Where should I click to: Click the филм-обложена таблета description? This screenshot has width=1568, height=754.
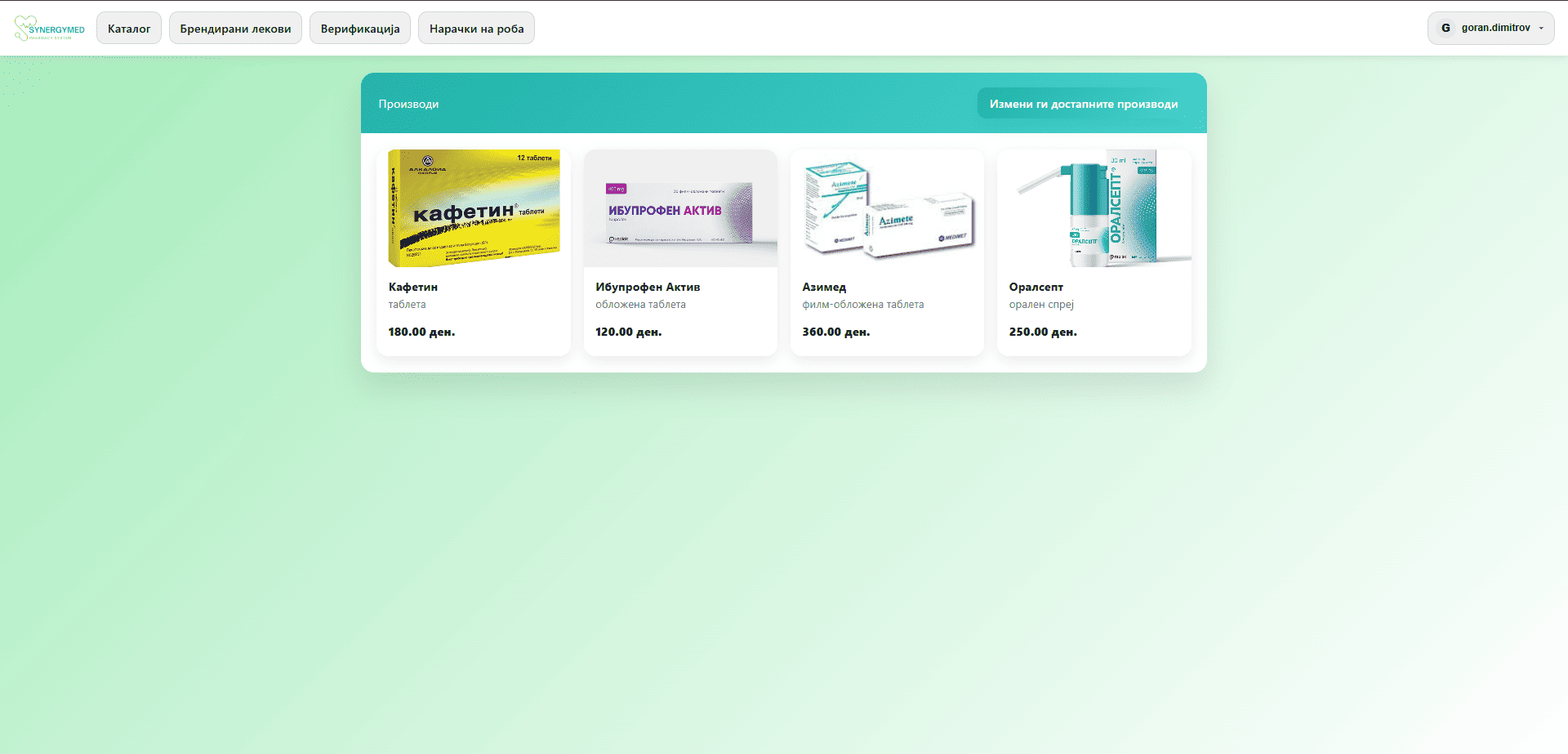(862, 305)
